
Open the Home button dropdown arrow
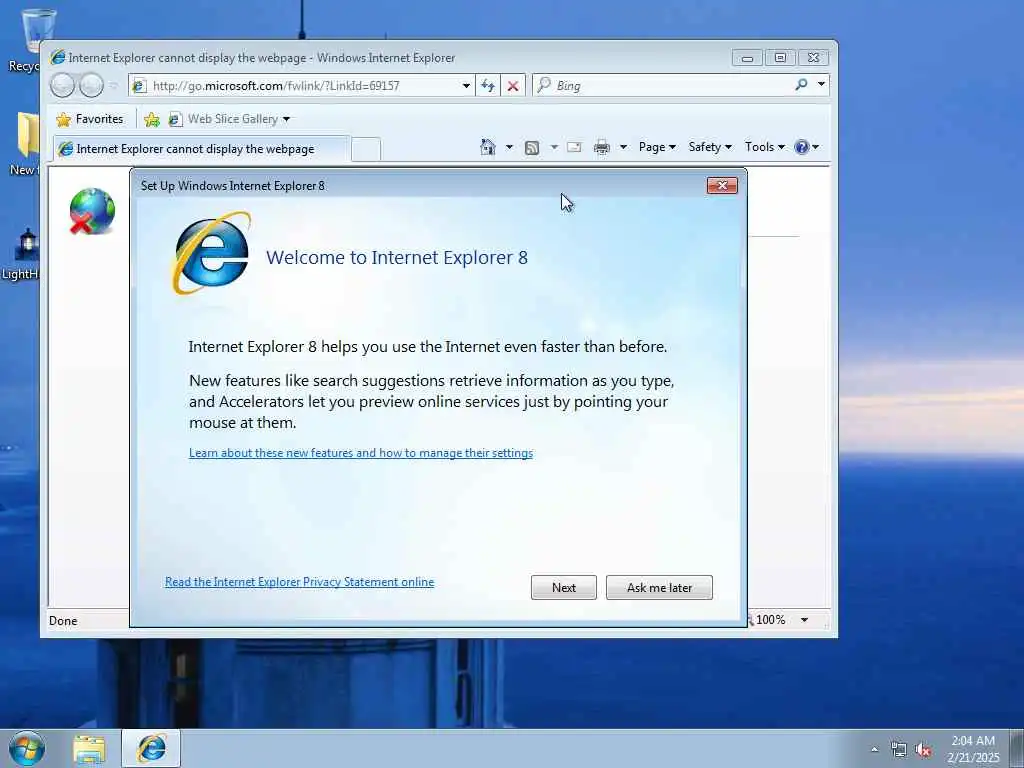[509, 147]
